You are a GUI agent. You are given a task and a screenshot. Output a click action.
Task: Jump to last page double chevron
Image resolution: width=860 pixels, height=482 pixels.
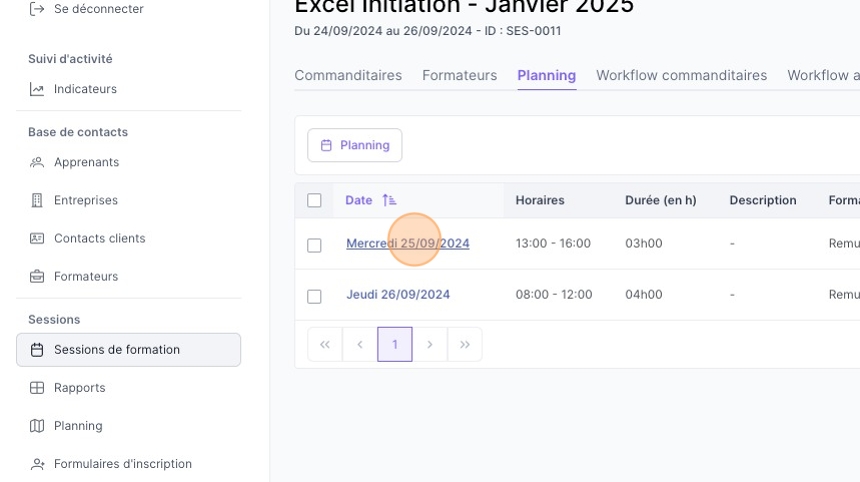[465, 344]
